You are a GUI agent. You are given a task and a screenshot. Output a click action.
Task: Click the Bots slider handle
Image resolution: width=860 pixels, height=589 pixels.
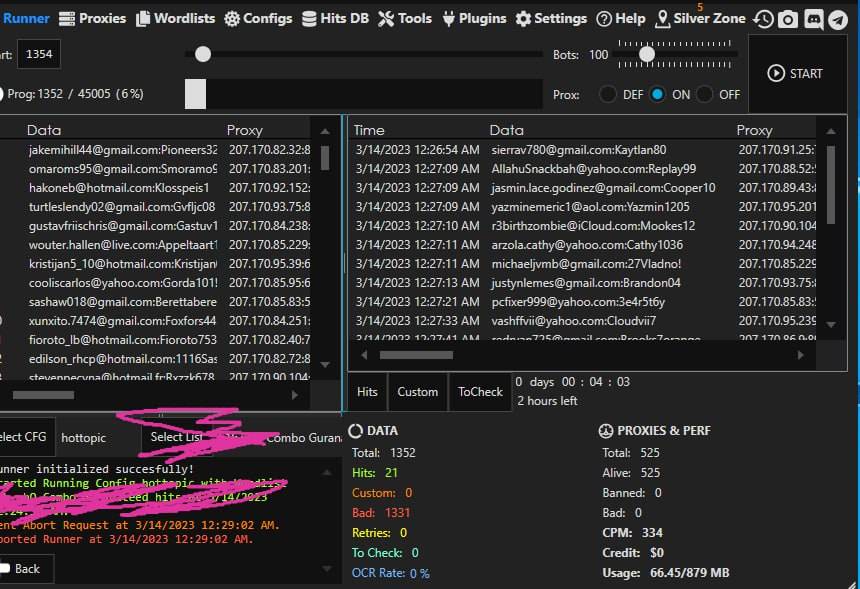point(647,54)
